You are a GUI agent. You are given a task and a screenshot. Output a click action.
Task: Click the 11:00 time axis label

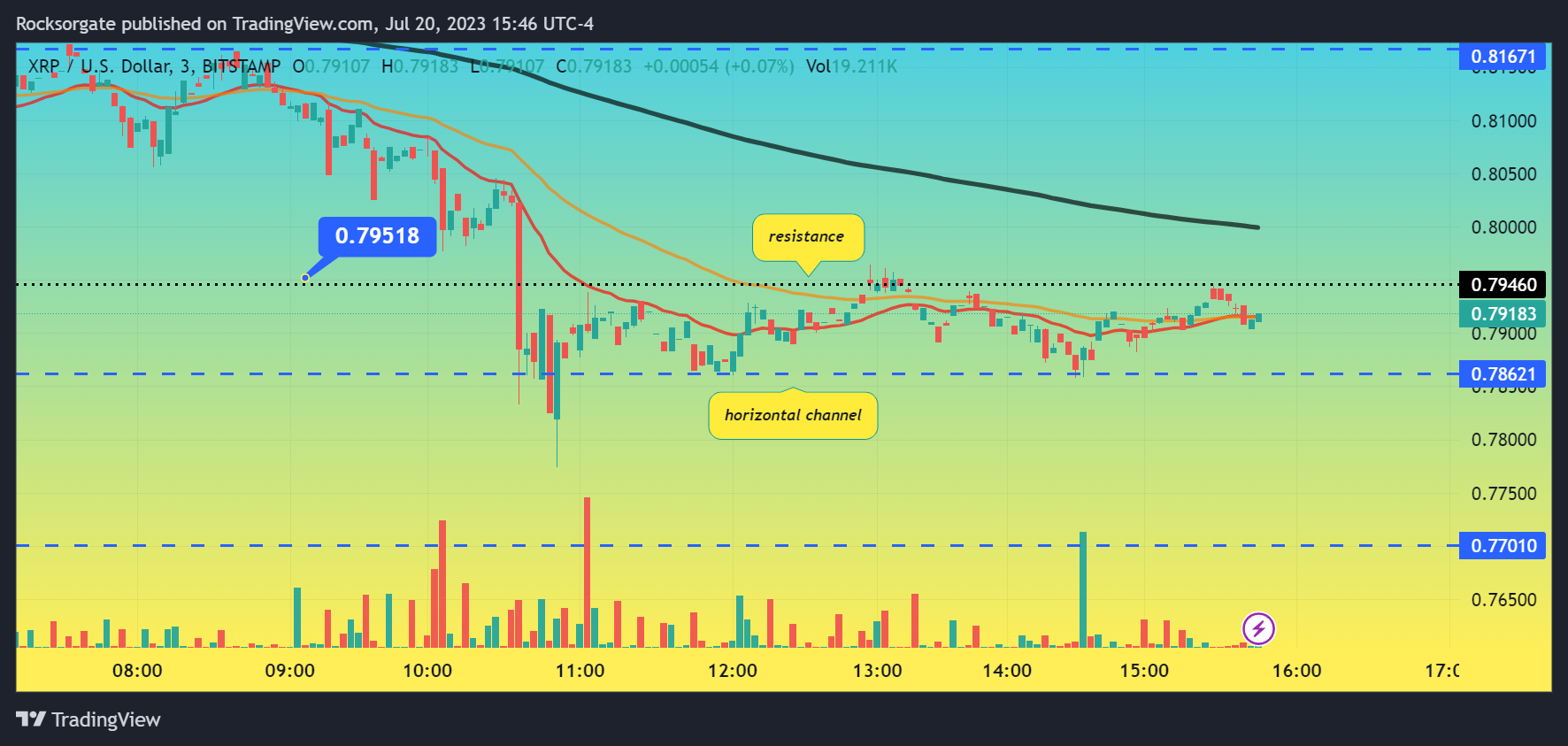pos(580,671)
